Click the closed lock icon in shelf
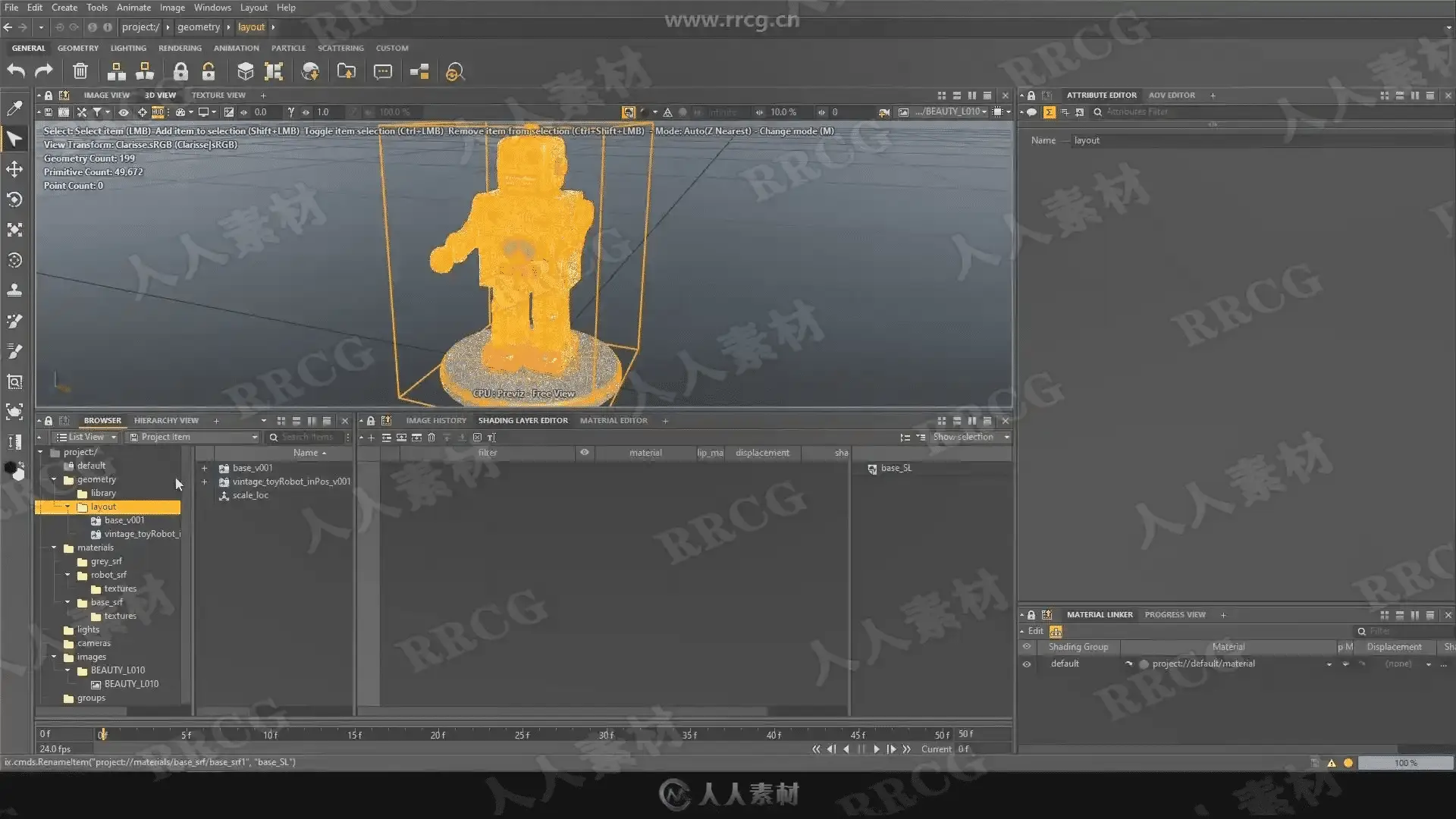Screen dimensions: 1456x819 180,71
